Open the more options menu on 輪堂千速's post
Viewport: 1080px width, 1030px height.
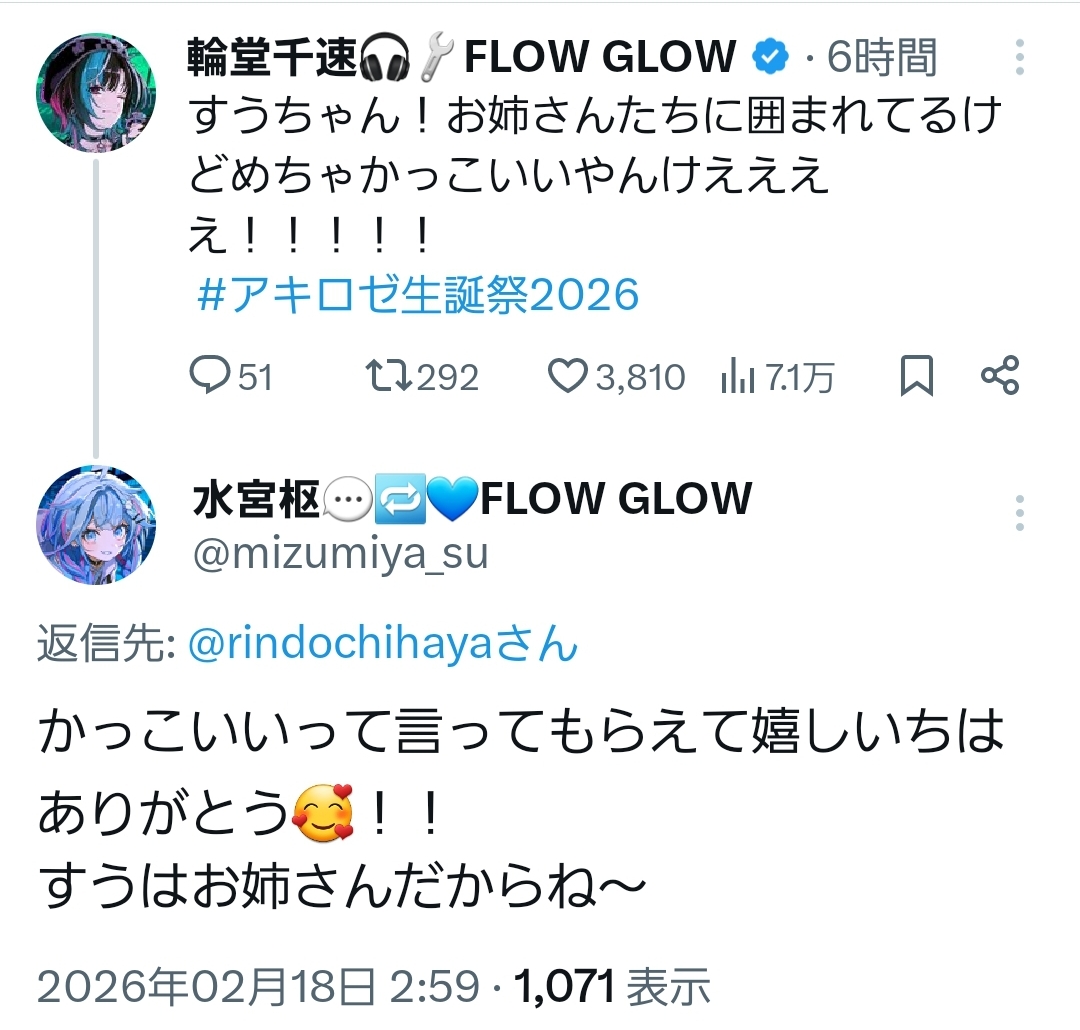1019,58
